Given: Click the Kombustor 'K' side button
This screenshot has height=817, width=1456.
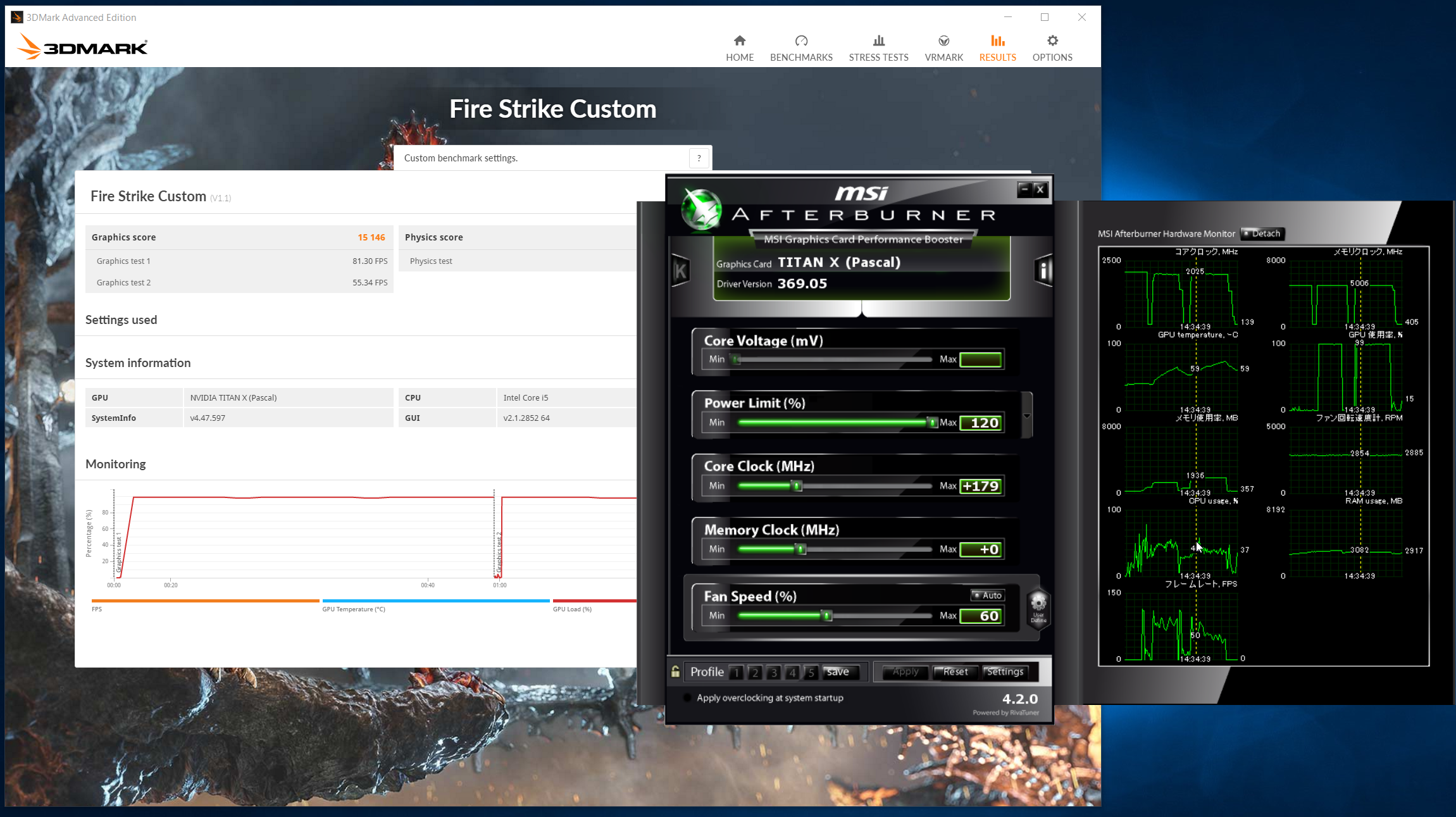Looking at the screenshot, I should pyautogui.click(x=680, y=271).
